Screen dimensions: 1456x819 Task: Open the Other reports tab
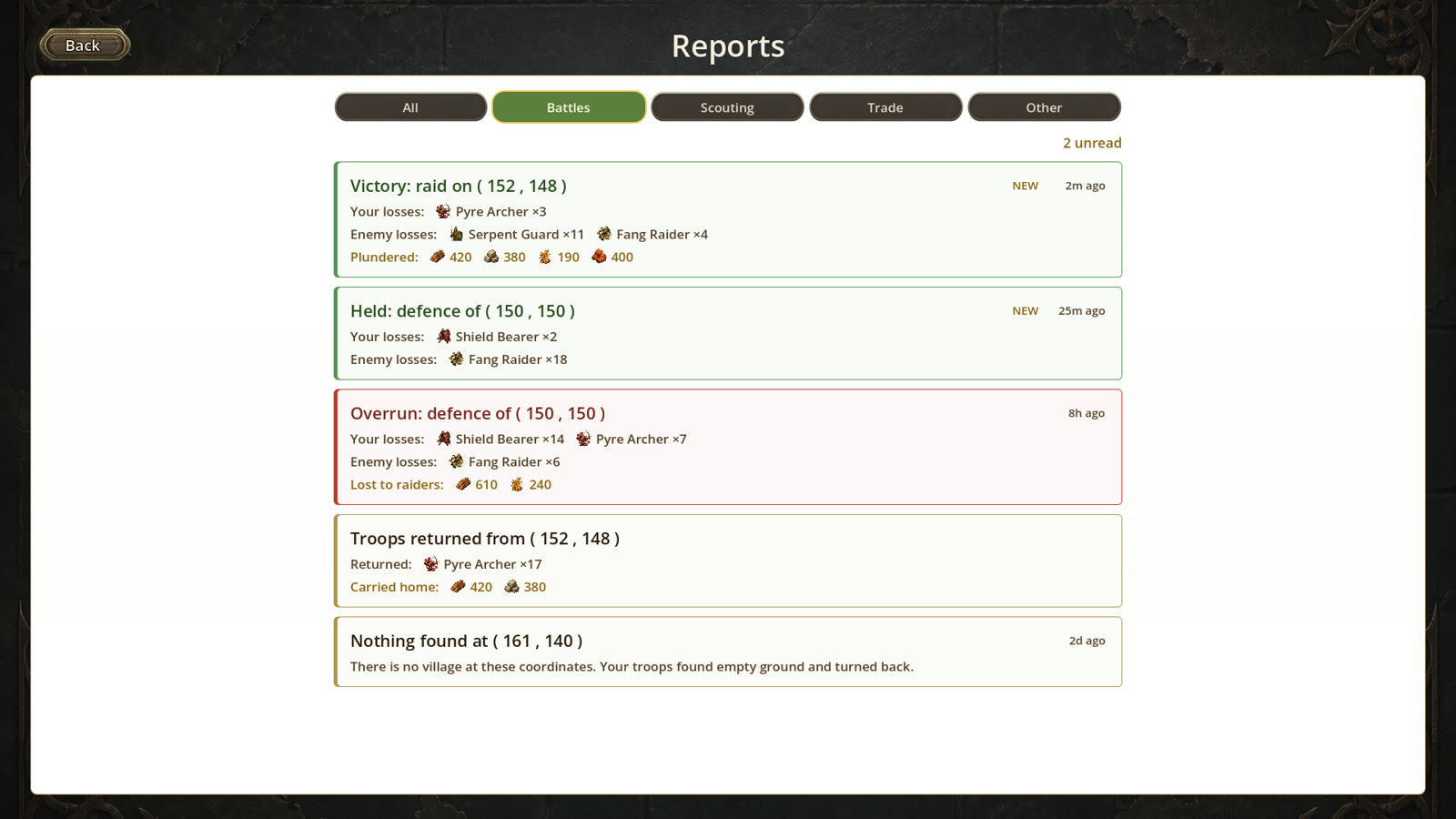pyautogui.click(x=1044, y=107)
